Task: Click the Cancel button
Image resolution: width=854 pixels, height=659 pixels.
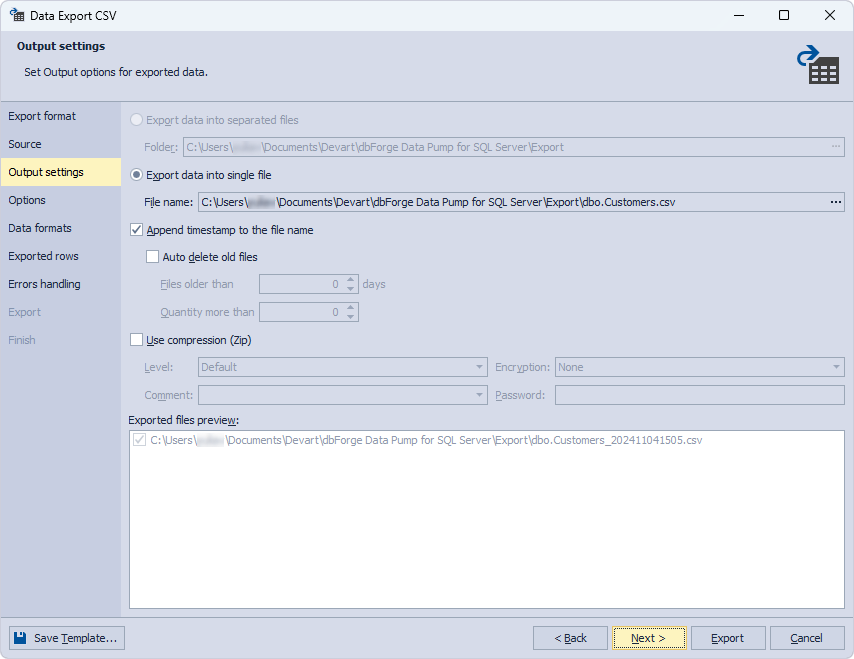Action: (x=807, y=638)
